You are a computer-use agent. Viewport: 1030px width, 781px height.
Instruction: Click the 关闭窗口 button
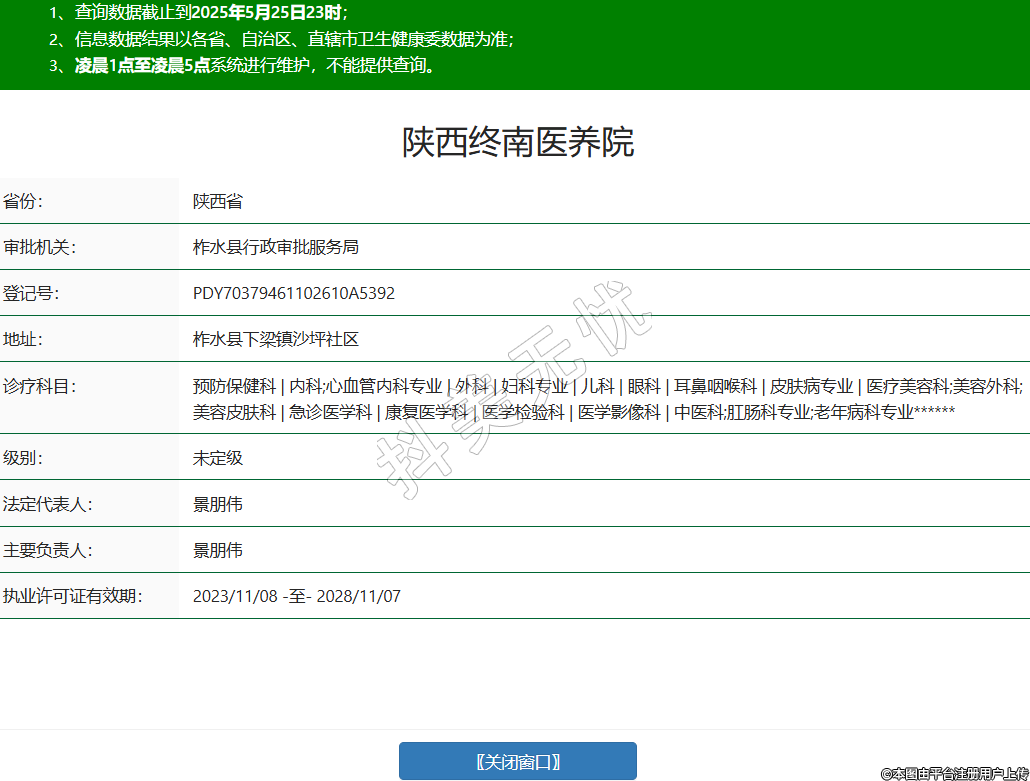click(517, 761)
